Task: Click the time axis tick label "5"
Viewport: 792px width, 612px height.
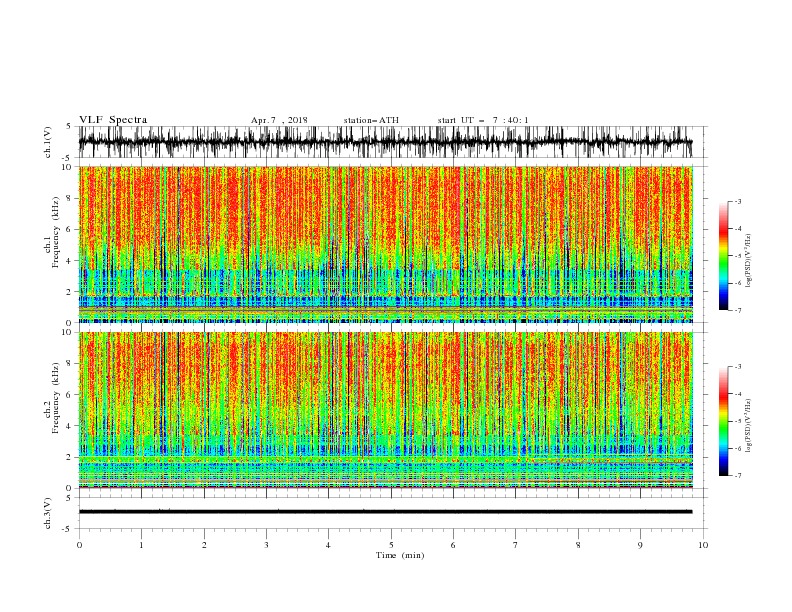Action: click(391, 545)
